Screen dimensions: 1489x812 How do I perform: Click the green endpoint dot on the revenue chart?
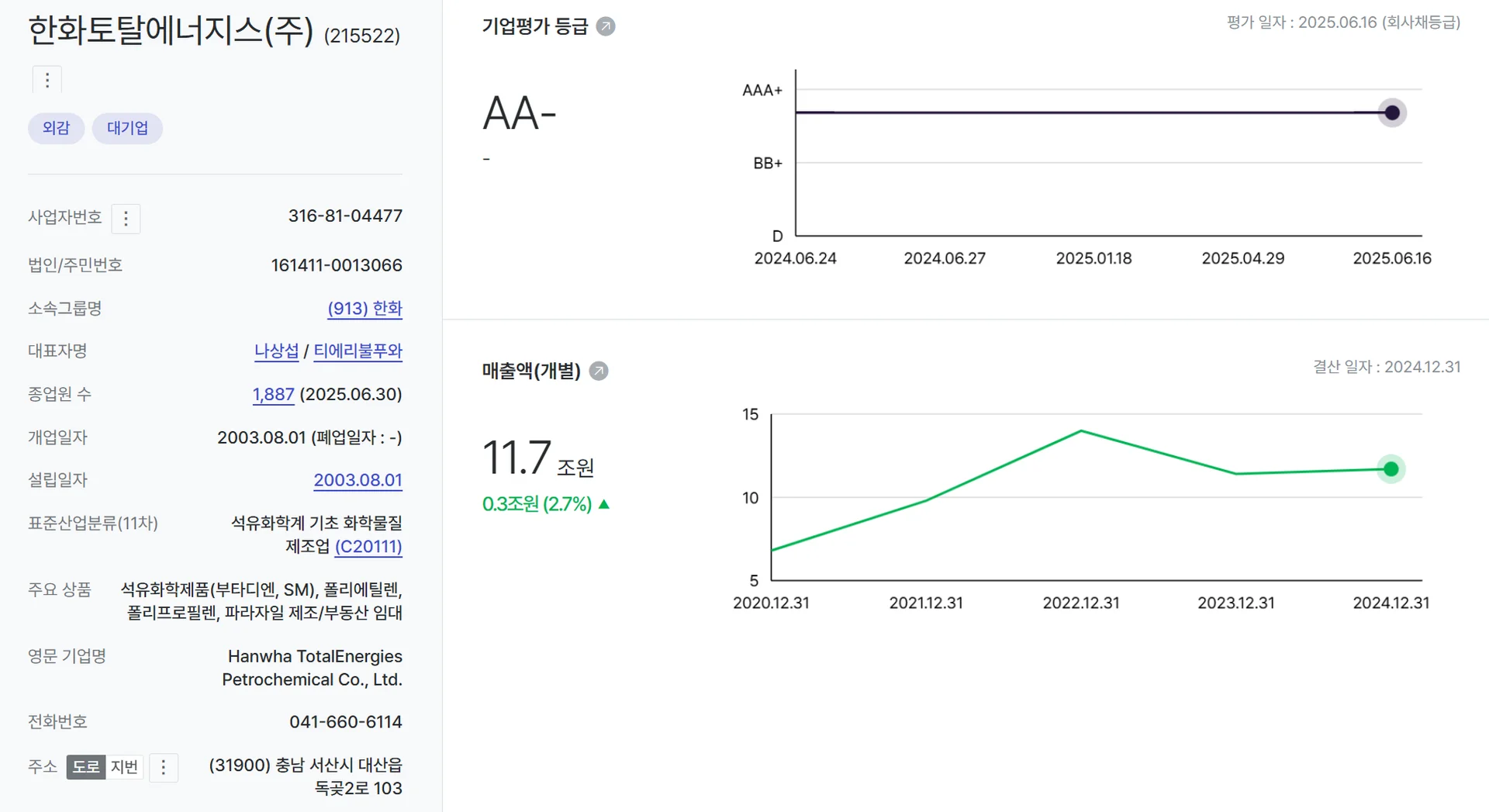(x=1391, y=468)
